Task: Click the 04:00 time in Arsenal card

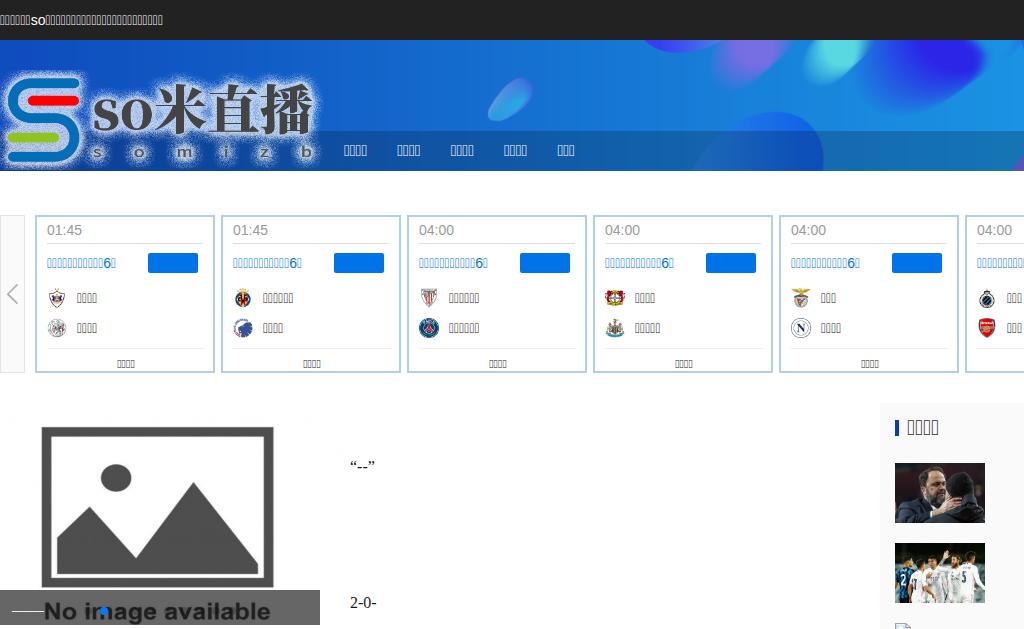Action: (x=994, y=231)
